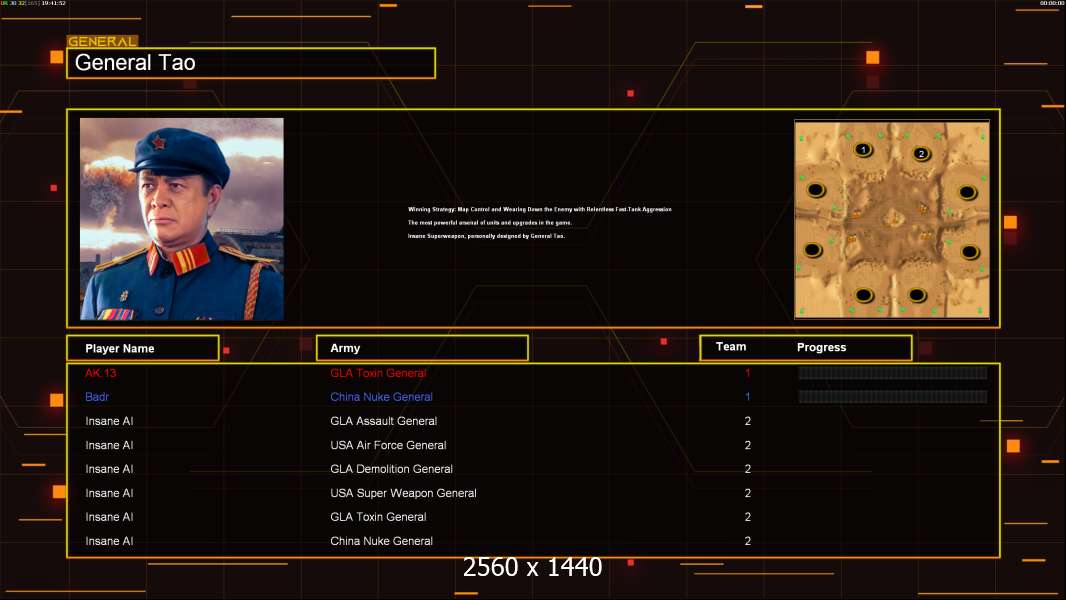Click team number 2 in GLA Assault row
1066x600 pixels.
click(748, 421)
